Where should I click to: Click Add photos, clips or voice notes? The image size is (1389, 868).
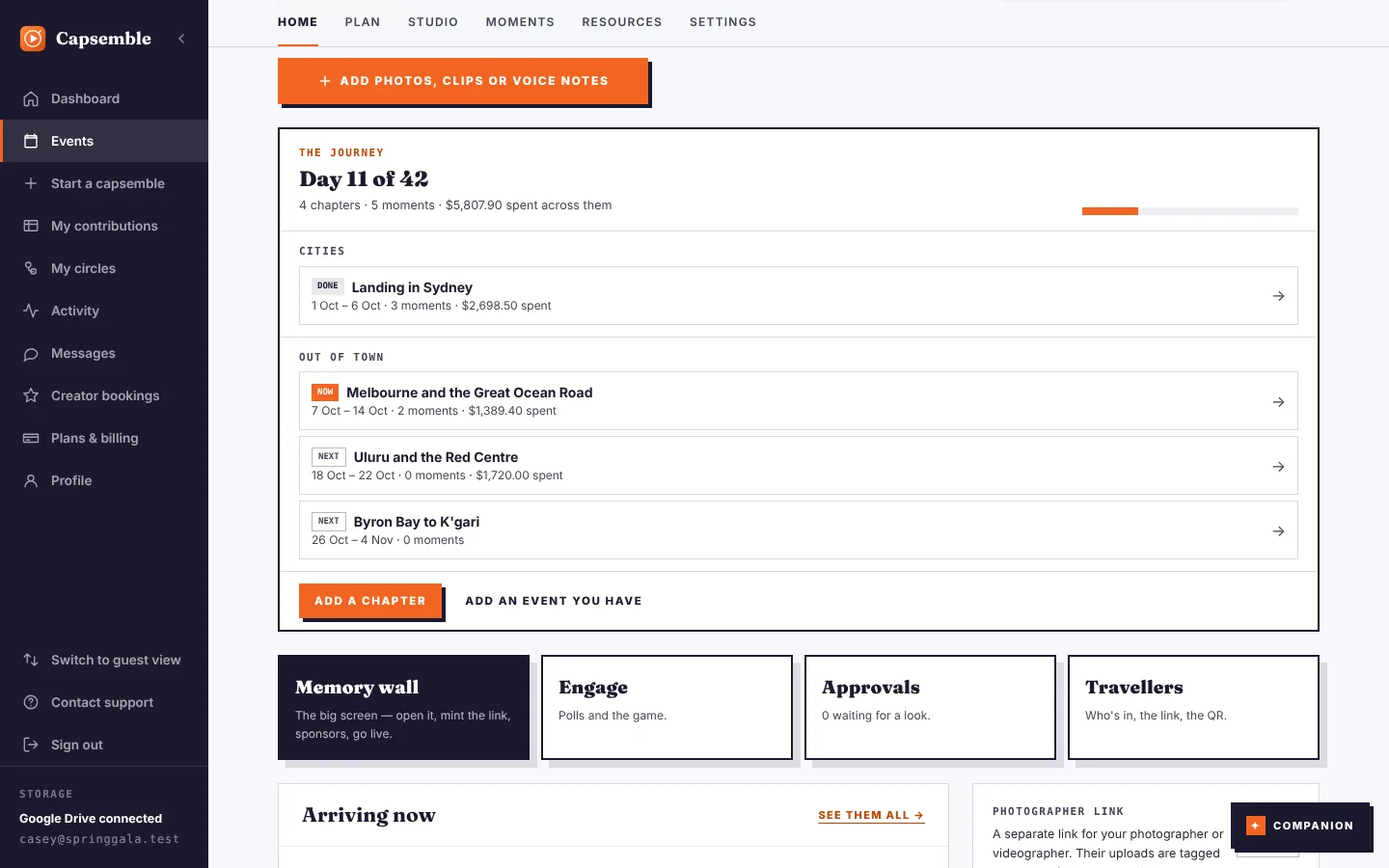(x=463, y=81)
